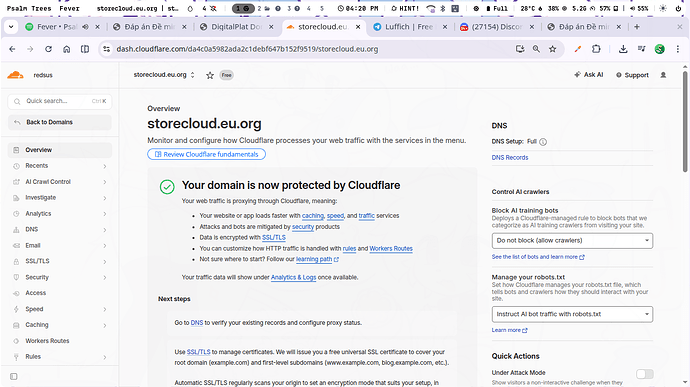Click DNS Setup info icon
The width and height of the screenshot is (690, 387).
pos(543,142)
